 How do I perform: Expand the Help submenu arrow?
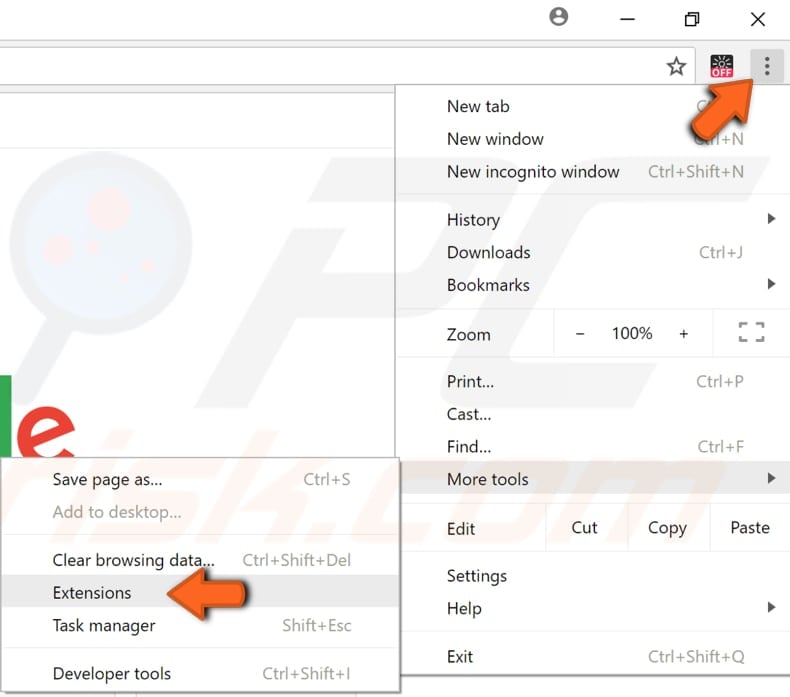point(771,607)
